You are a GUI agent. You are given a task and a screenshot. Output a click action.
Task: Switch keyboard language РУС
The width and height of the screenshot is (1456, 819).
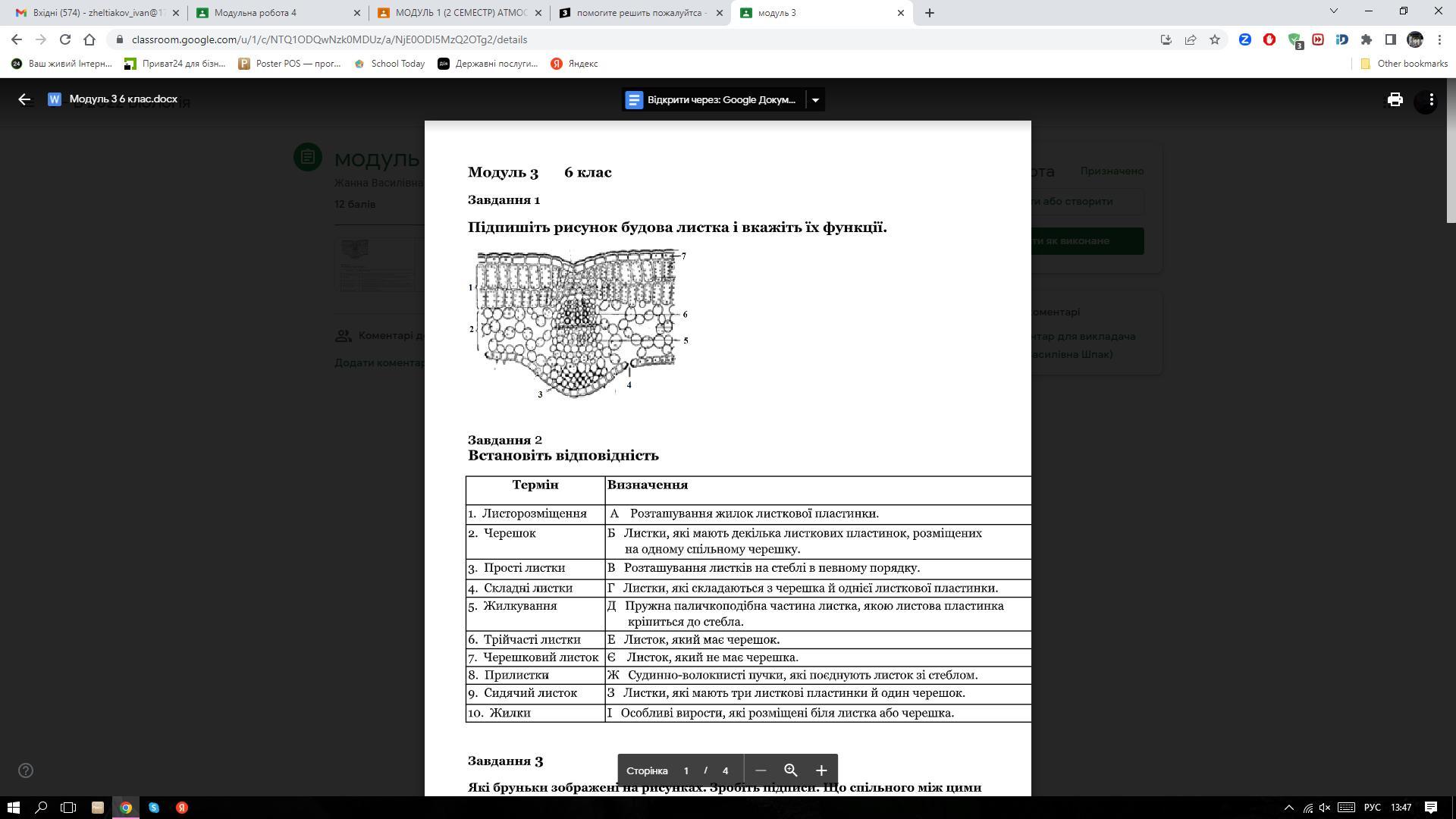point(1373,808)
